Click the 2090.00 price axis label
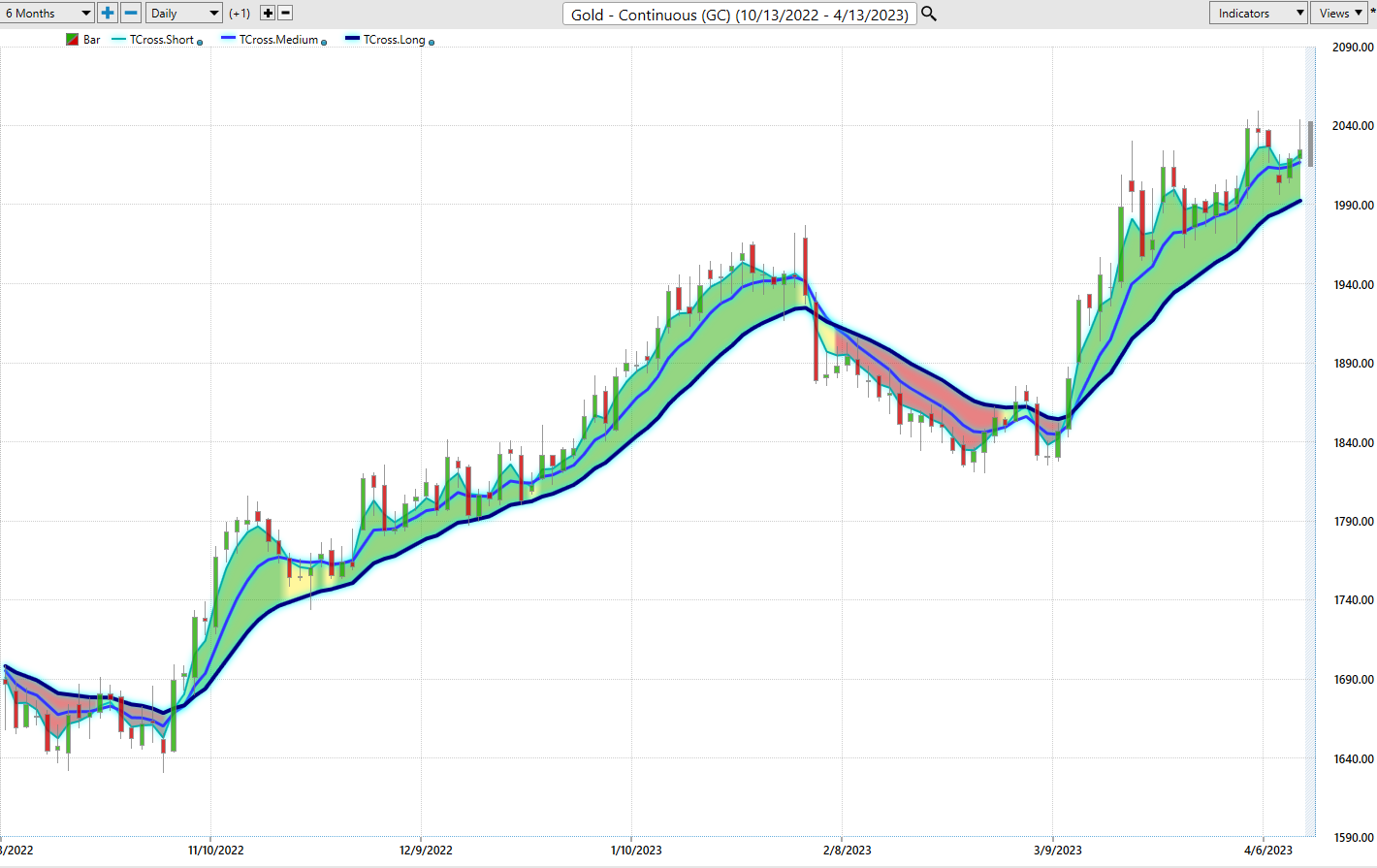 (x=1353, y=48)
